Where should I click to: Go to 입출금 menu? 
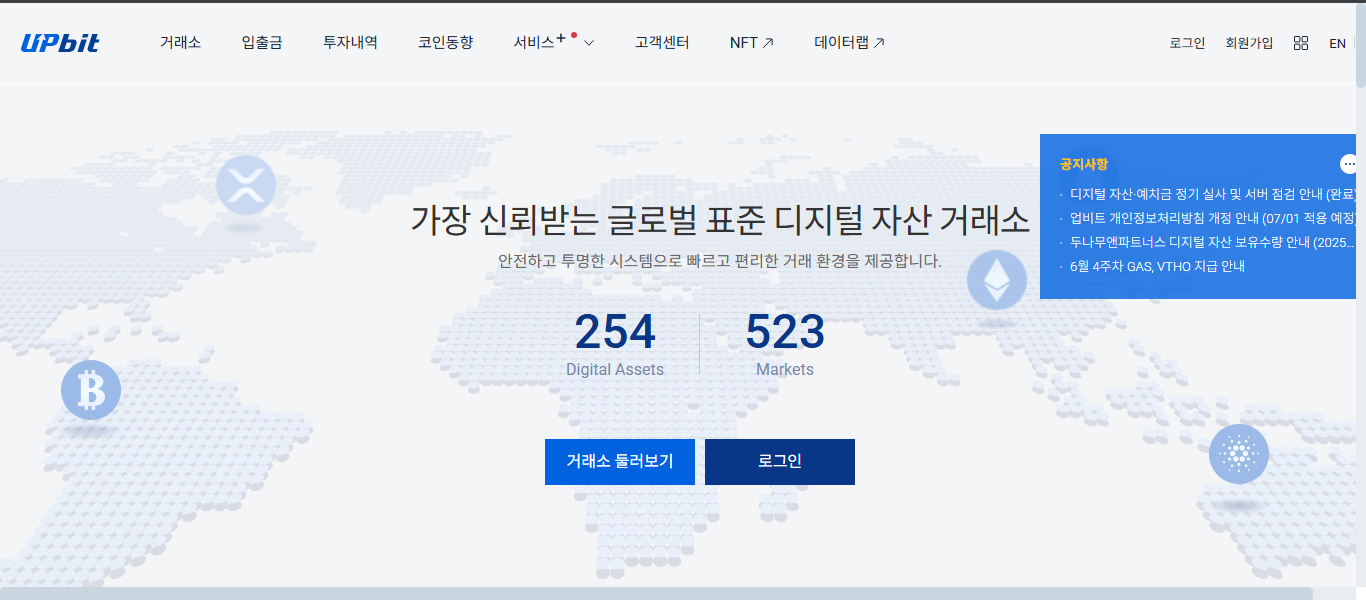click(262, 43)
